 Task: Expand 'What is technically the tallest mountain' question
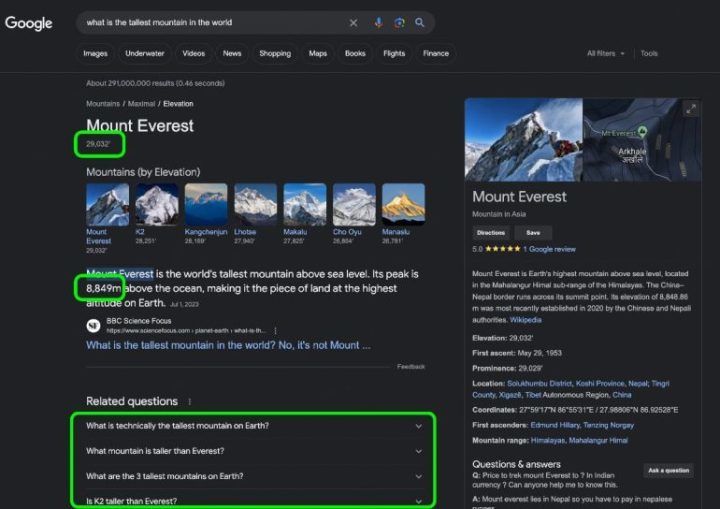coord(254,426)
